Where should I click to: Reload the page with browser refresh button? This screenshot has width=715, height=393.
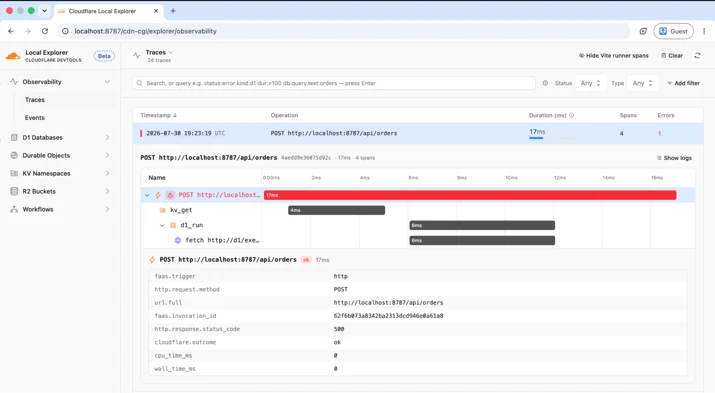[x=45, y=31]
